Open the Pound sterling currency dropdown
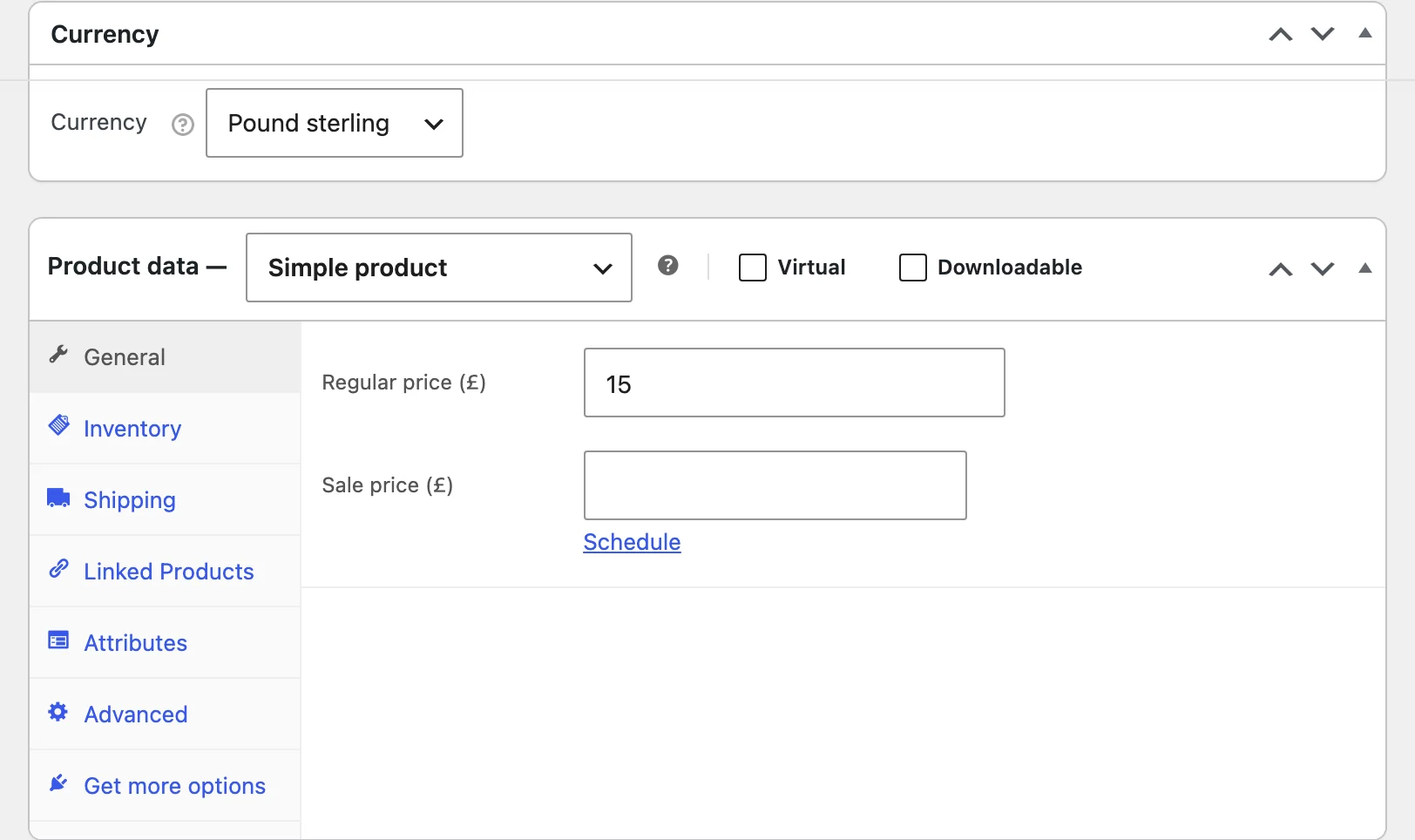Image resolution: width=1415 pixels, height=840 pixels. pos(335,123)
